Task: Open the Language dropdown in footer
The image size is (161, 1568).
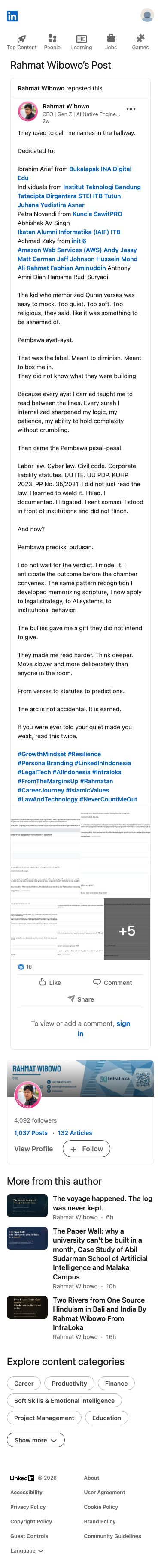Action: pos(27,1550)
